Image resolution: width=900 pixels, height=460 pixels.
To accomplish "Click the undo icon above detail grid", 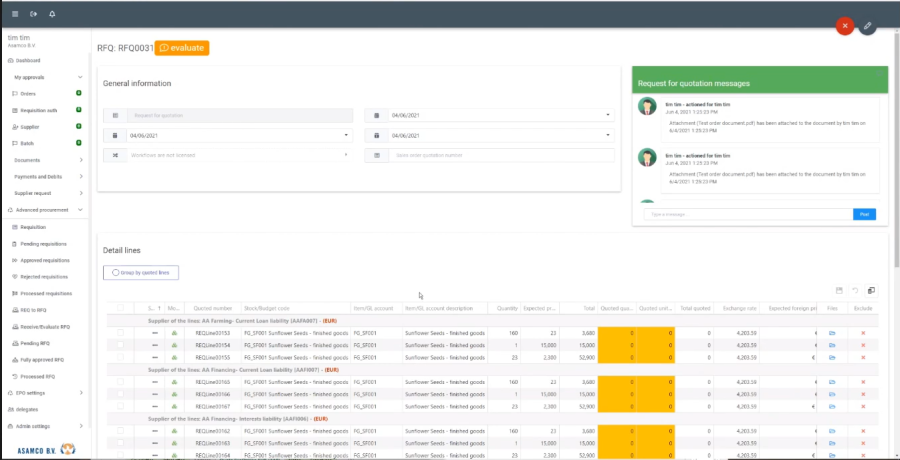I will coord(855,290).
